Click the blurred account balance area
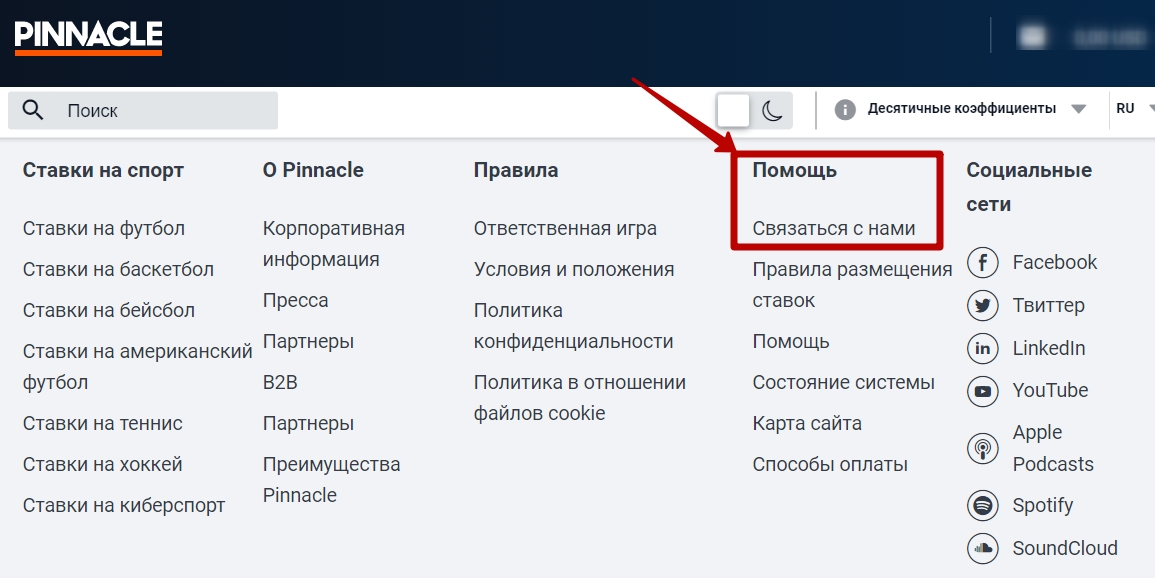The width and height of the screenshot is (1155, 578). pyautogui.click(x=1081, y=37)
